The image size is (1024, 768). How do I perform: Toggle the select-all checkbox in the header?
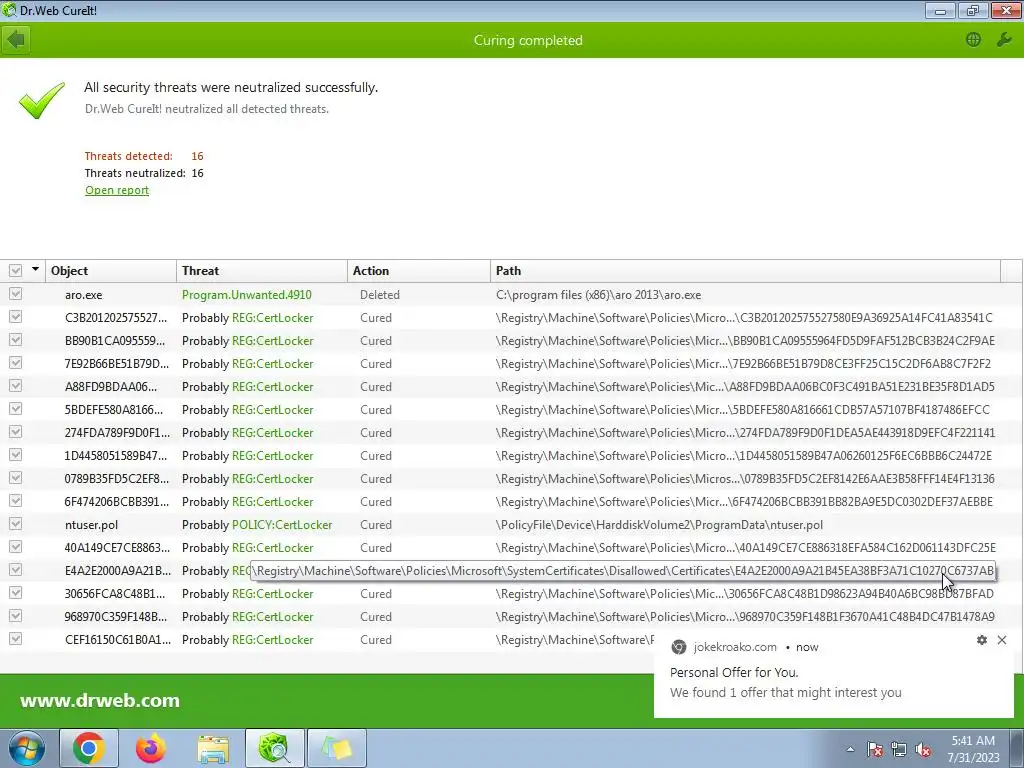16,270
